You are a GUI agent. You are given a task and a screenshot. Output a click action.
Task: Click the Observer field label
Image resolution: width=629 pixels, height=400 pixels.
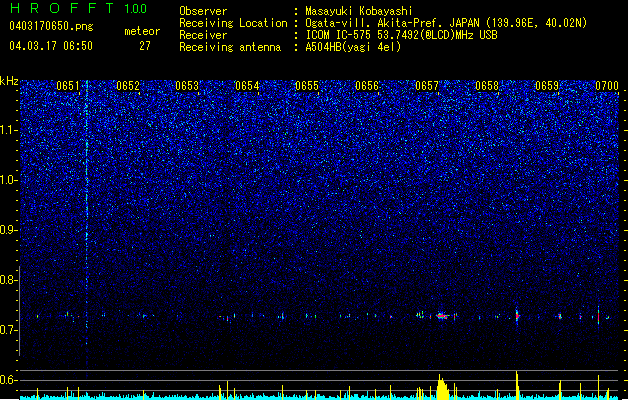click(203, 11)
